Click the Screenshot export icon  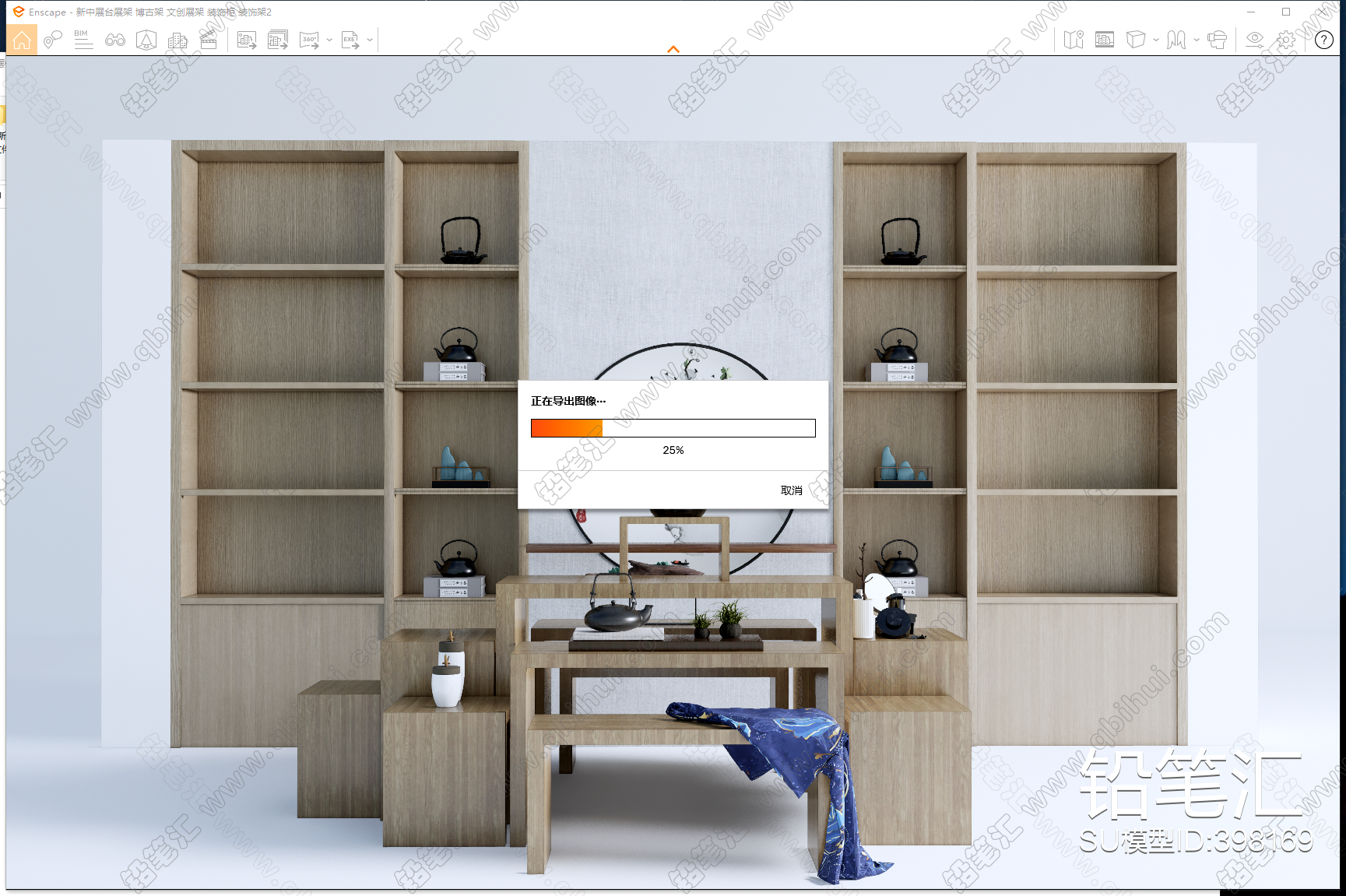[x=247, y=40]
